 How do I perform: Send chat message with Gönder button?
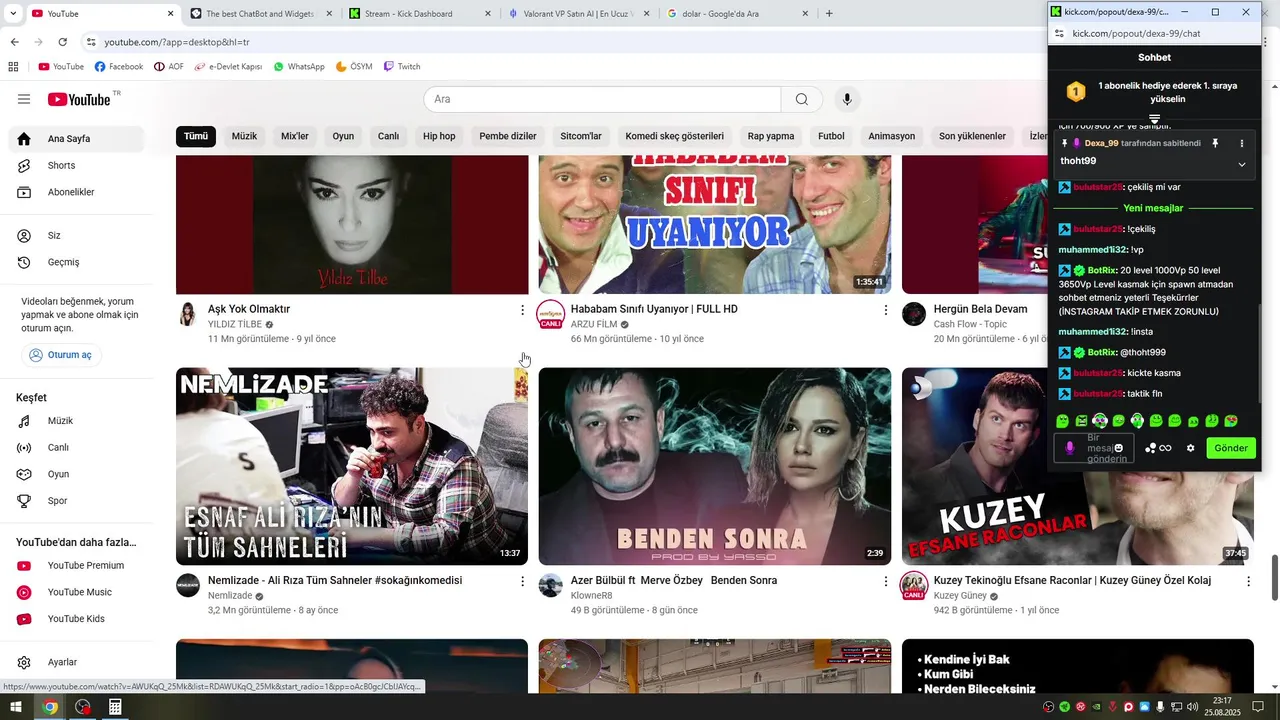click(x=1231, y=448)
